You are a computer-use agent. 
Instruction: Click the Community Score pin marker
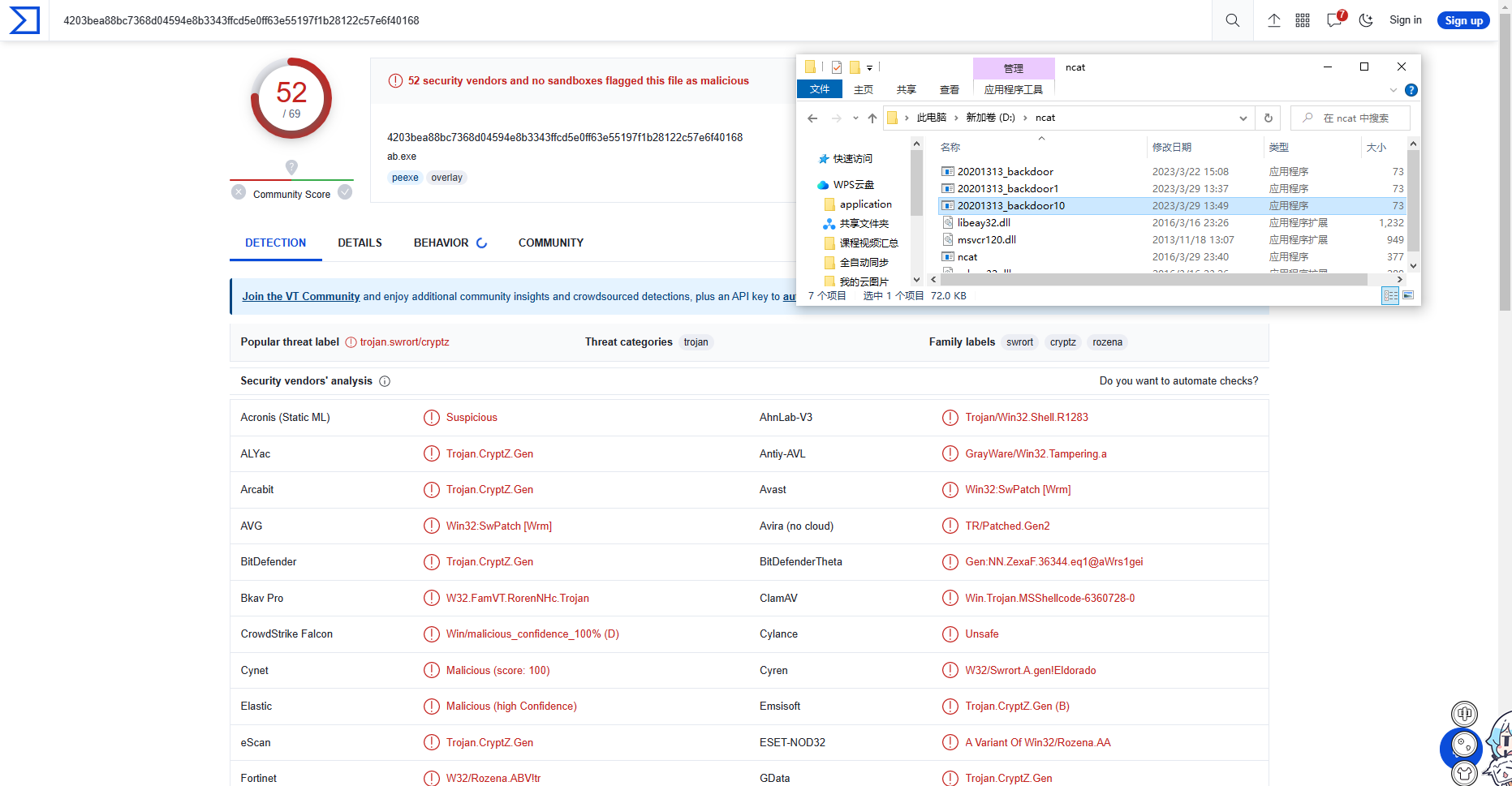[x=291, y=167]
